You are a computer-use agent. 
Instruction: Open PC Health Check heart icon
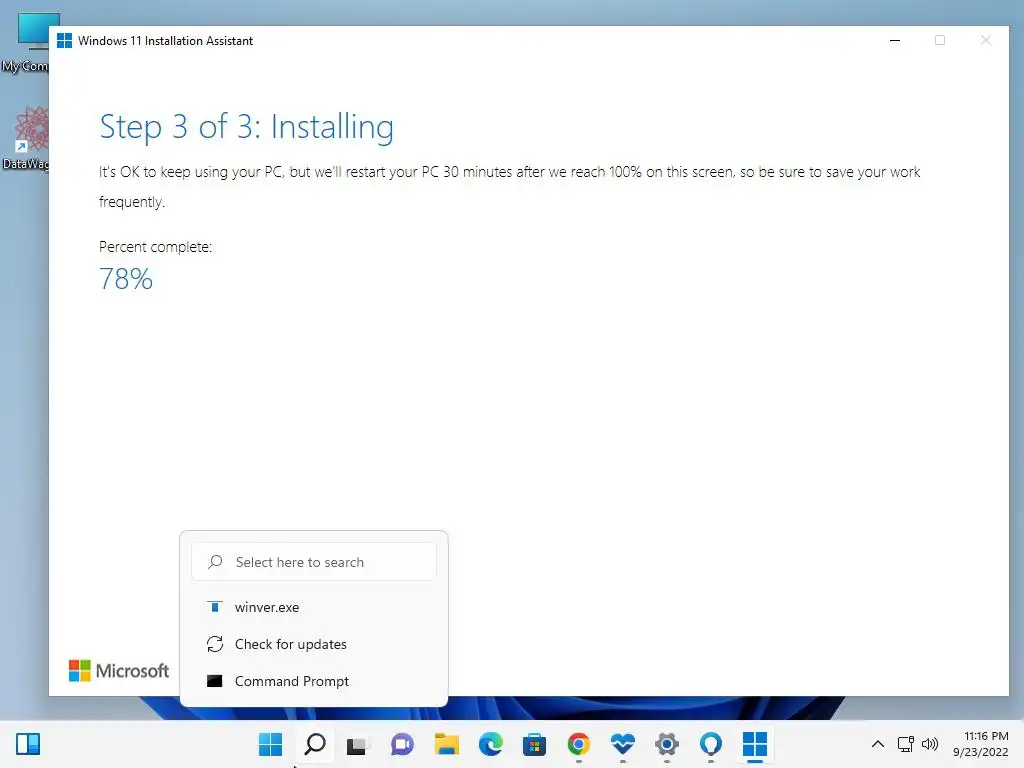click(x=622, y=744)
